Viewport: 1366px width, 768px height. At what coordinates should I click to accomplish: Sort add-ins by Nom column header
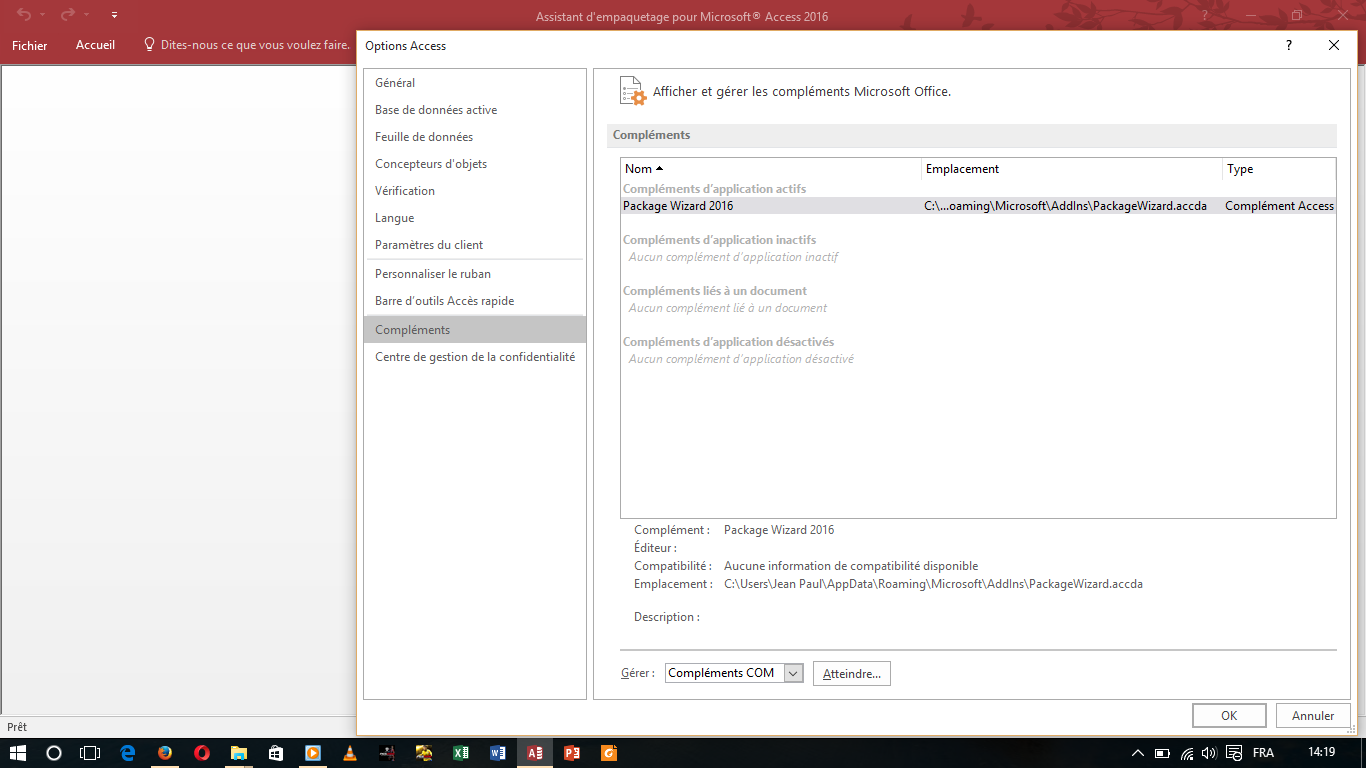pyautogui.click(x=771, y=169)
